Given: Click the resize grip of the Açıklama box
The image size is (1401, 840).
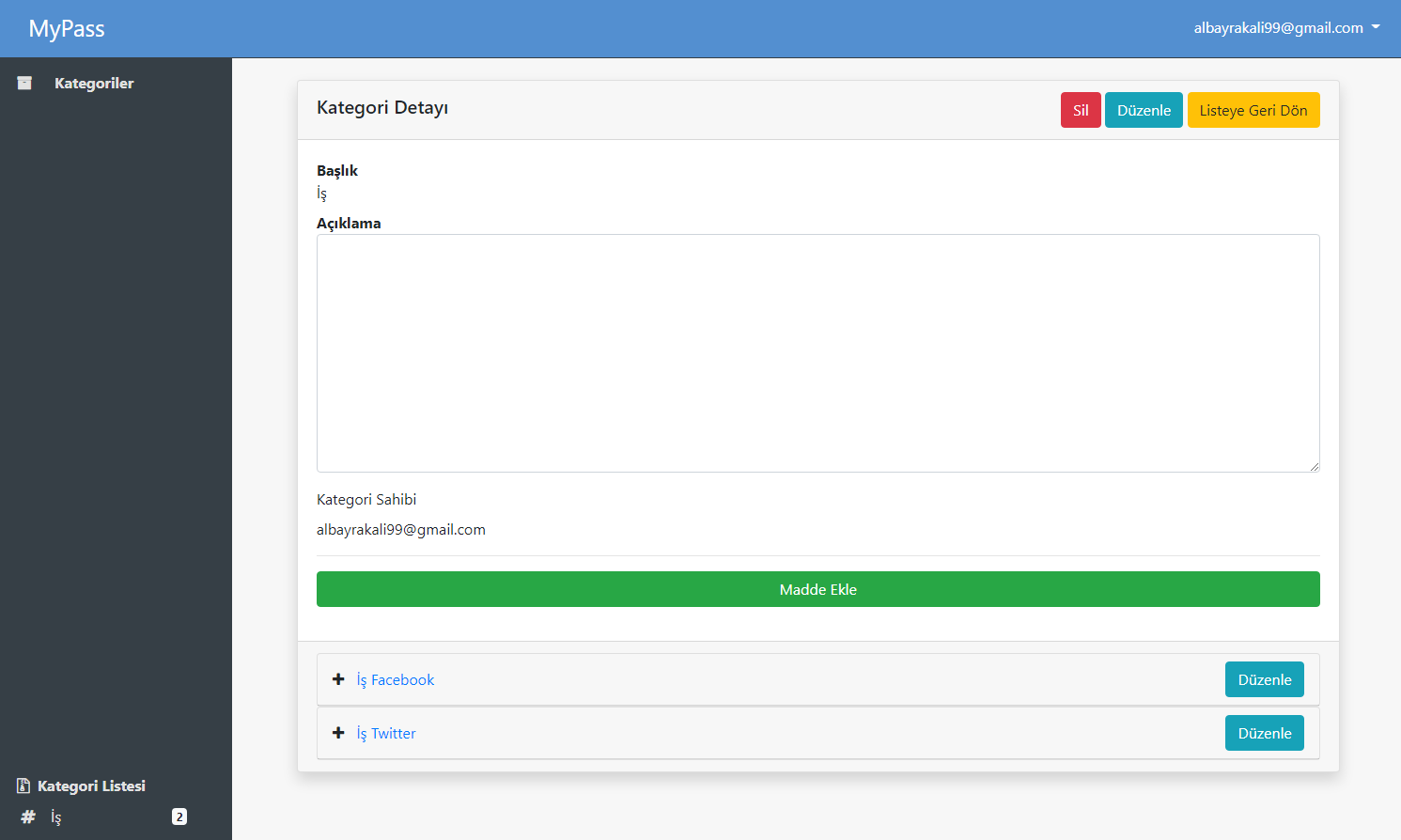Looking at the screenshot, I should coord(1314,466).
